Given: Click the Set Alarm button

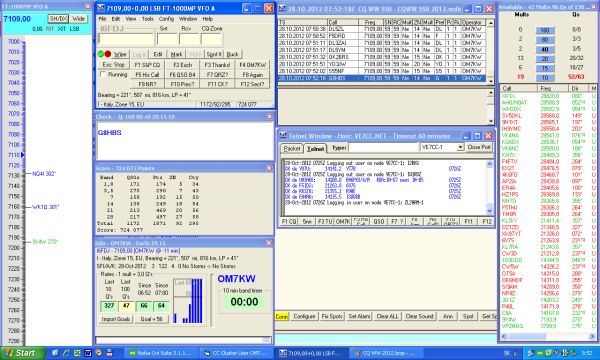Looking at the screenshot, I should click(359, 316).
